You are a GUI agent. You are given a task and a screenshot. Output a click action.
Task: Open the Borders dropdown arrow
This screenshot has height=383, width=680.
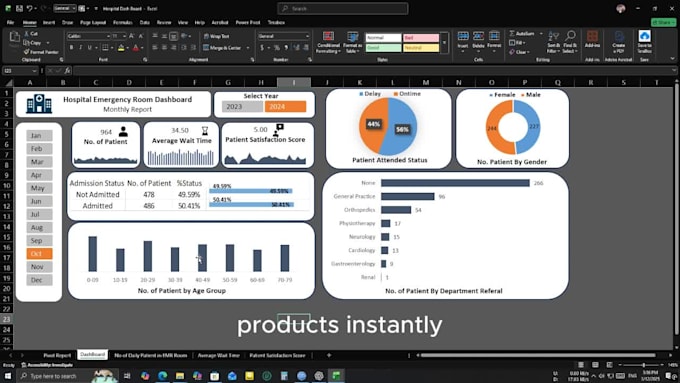coord(111,48)
